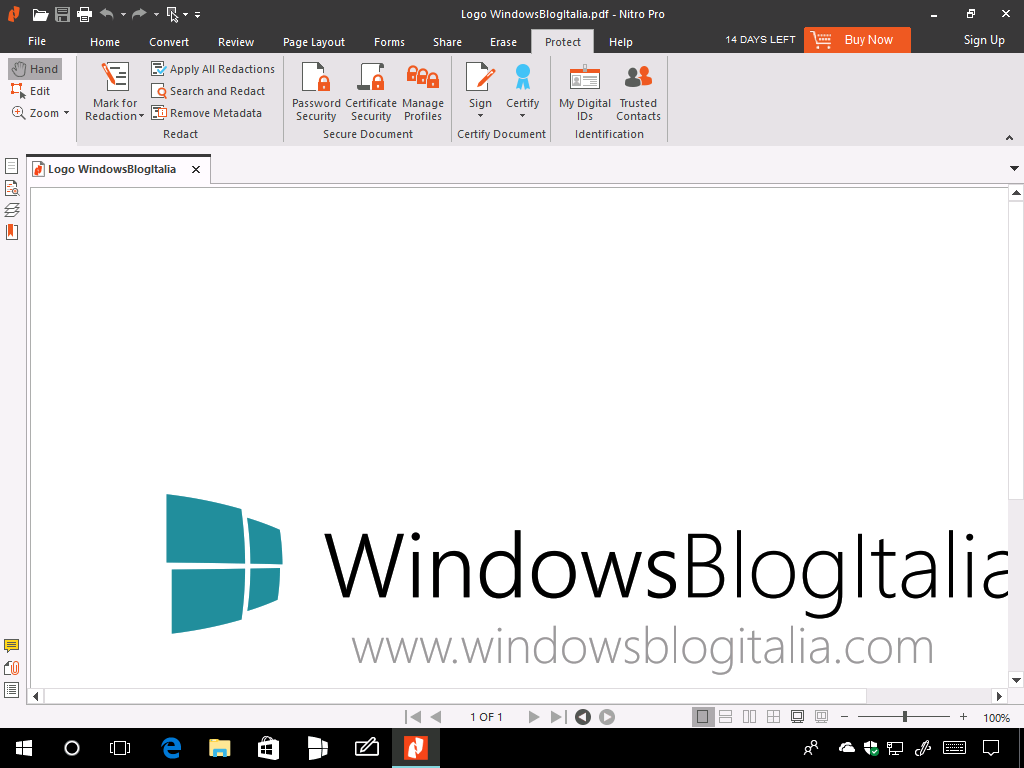Click the Previous View round button
The height and width of the screenshot is (768, 1024).
click(583, 717)
